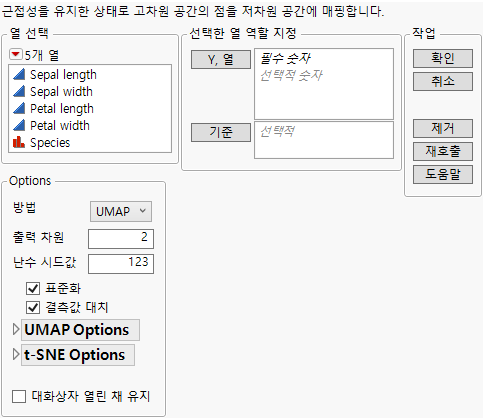Click the 취소 button
Viewport: 483px width, 418px height.
point(443,82)
